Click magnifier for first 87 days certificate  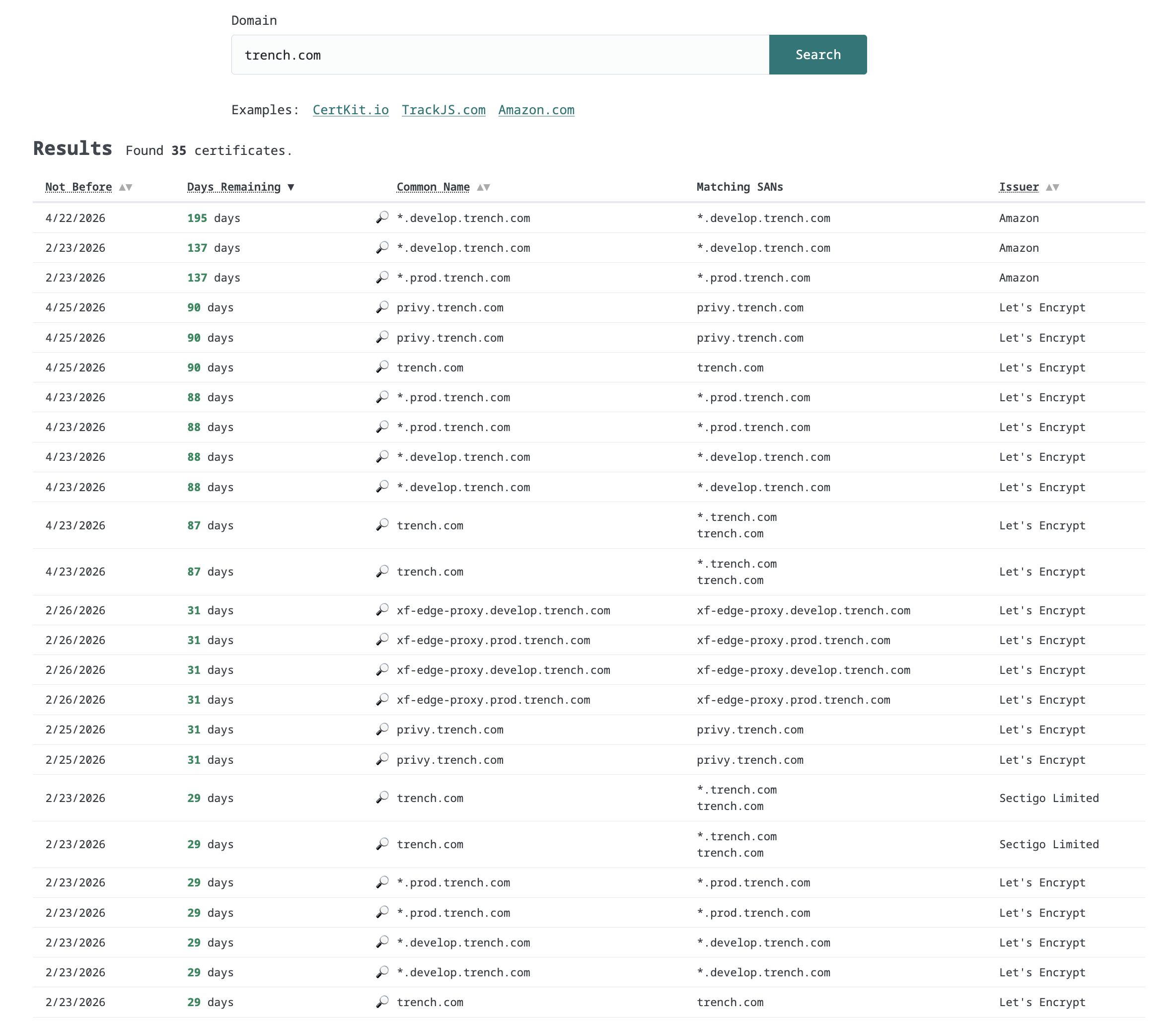(382, 525)
